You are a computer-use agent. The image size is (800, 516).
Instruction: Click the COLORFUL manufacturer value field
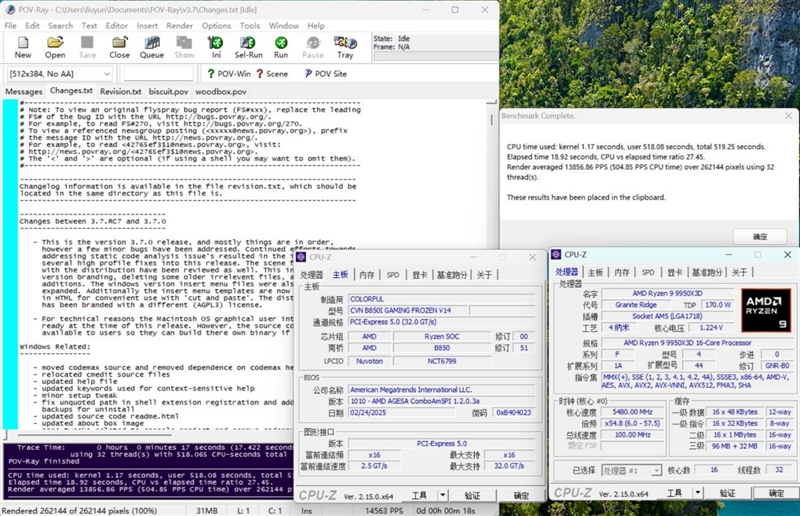click(x=442, y=299)
